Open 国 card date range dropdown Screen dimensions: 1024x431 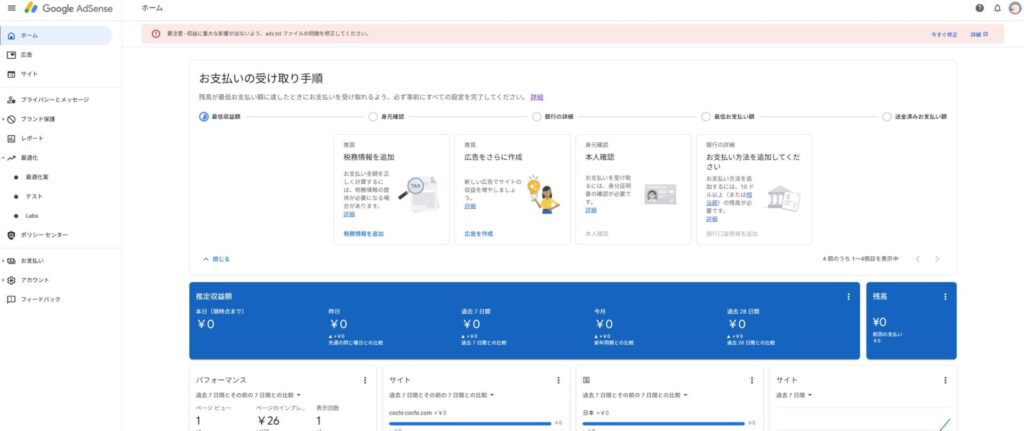point(635,395)
